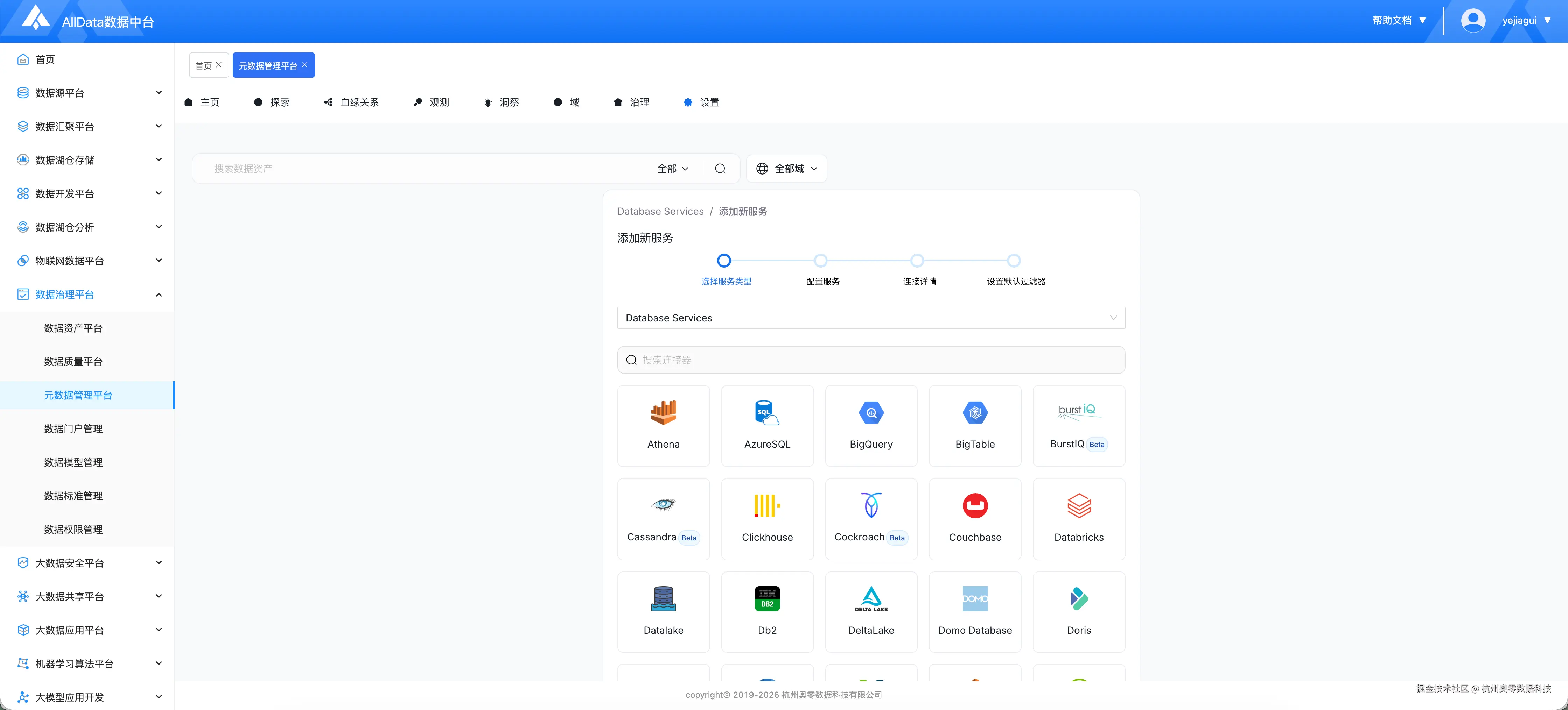Image resolution: width=1568 pixels, height=710 pixels.
Task: Focus the 搜索连接器 connector search field
Action: pyautogui.click(x=870, y=360)
